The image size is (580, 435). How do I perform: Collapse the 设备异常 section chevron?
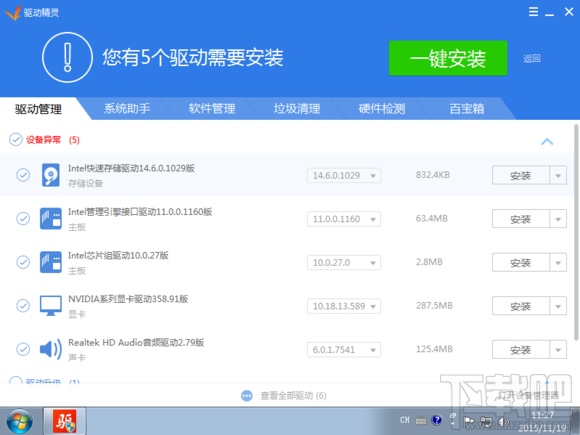pos(547,141)
